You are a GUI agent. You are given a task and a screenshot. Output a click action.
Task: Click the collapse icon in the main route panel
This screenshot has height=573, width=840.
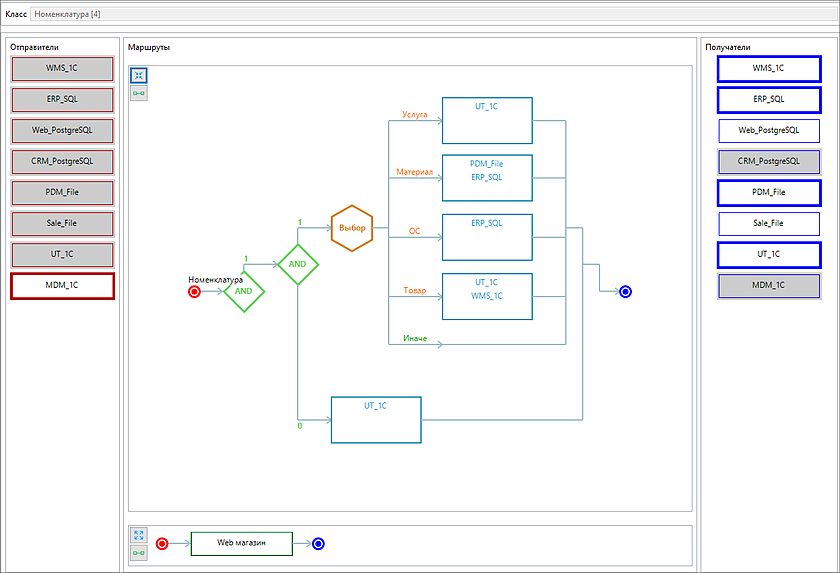click(x=139, y=76)
